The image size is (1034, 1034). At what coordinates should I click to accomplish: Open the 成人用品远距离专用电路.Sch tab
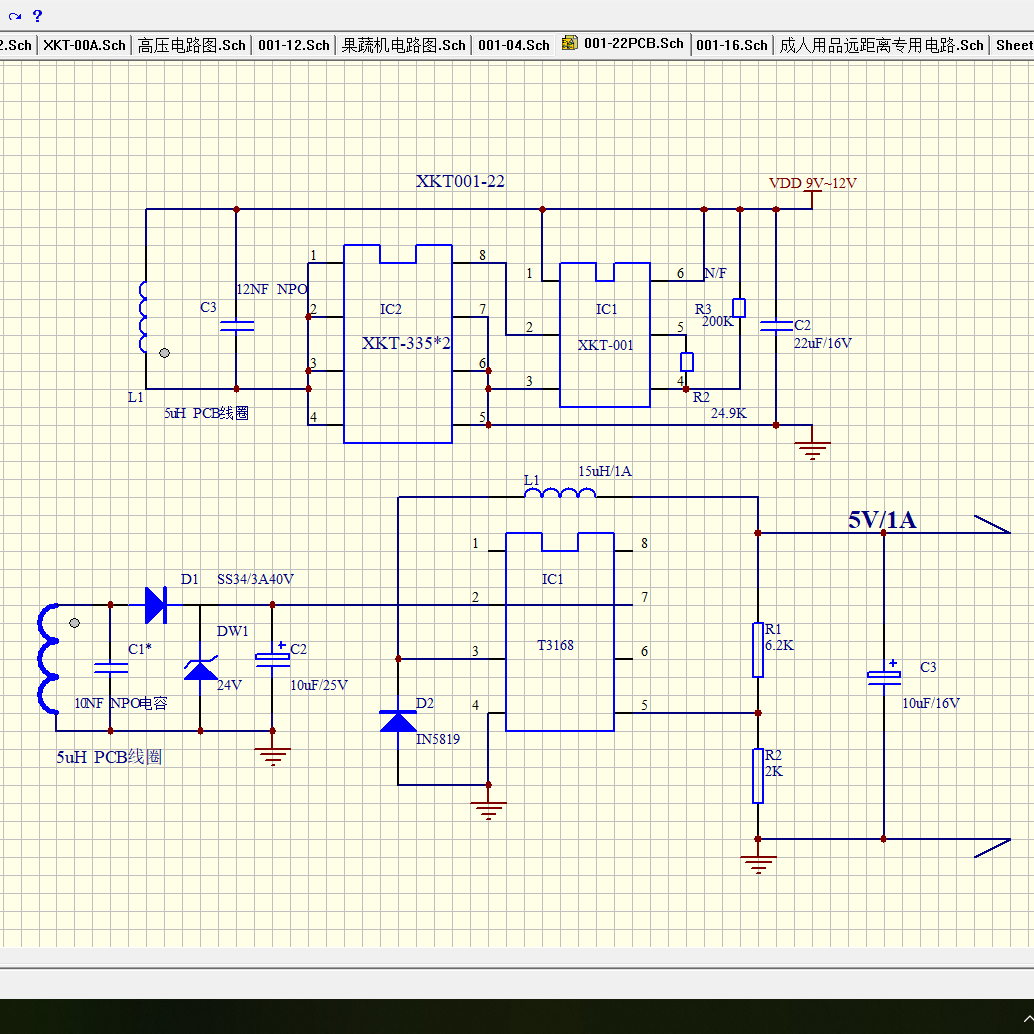point(881,45)
